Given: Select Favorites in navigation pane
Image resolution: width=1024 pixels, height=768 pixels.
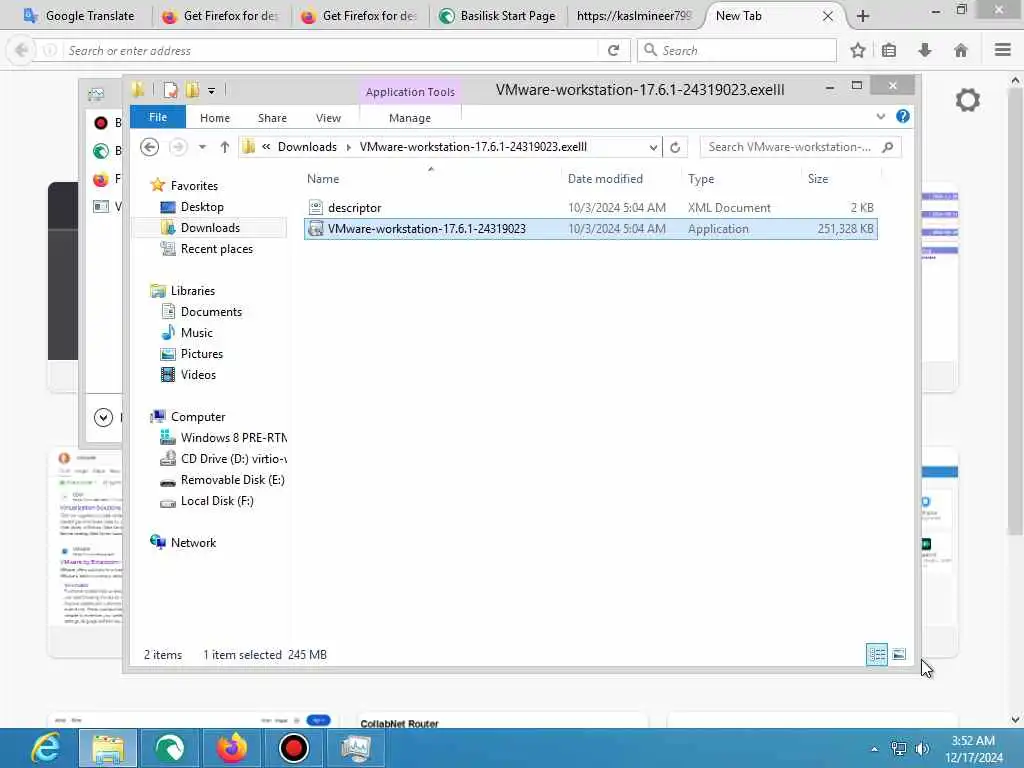Looking at the screenshot, I should point(194,186).
